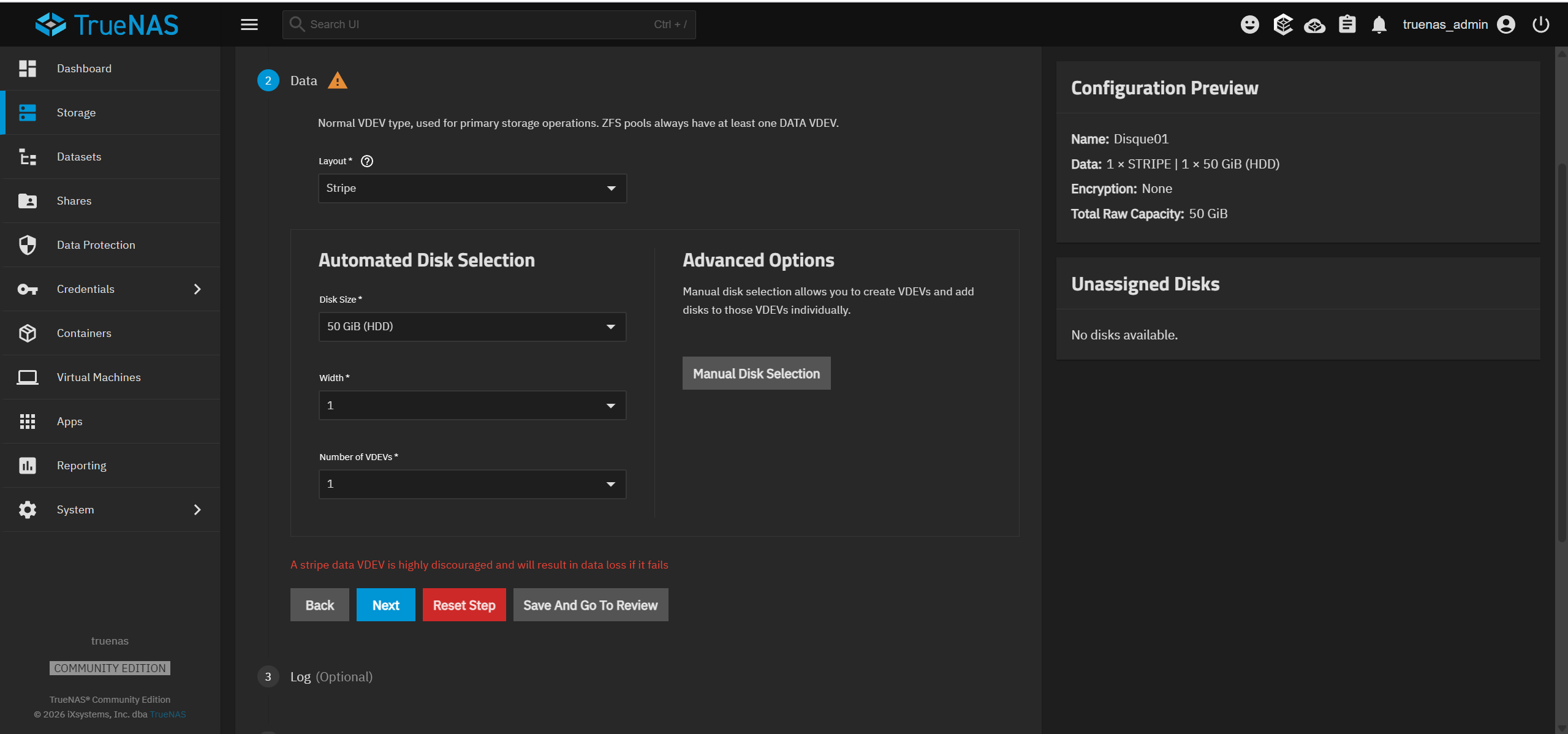
Task: Open the TrueNAS Connect cloud icon
Action: tap(1314, 25)
